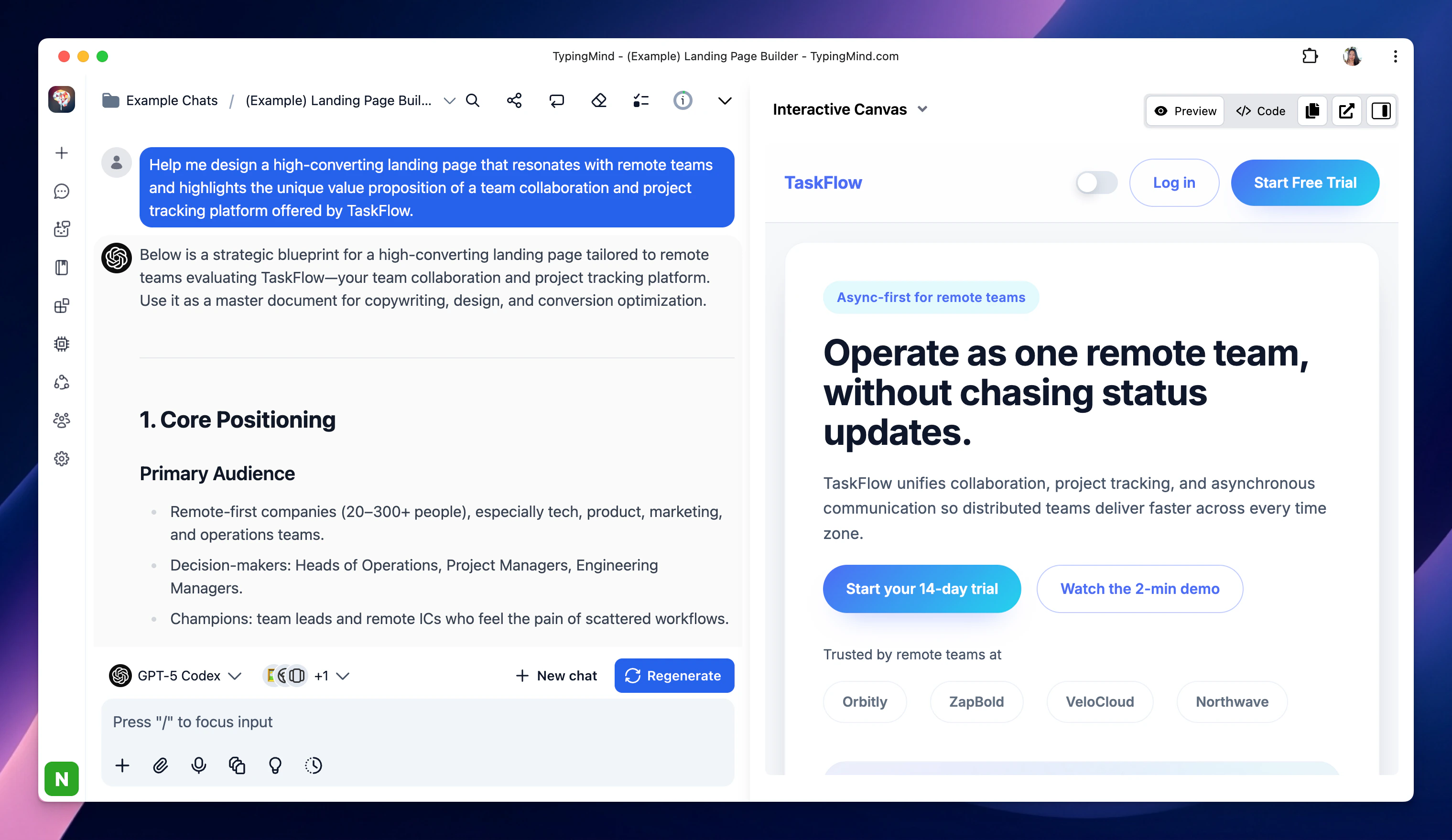Click the blue user message bubble
The width and height of the screenshot is (1452, 840).
437,187
